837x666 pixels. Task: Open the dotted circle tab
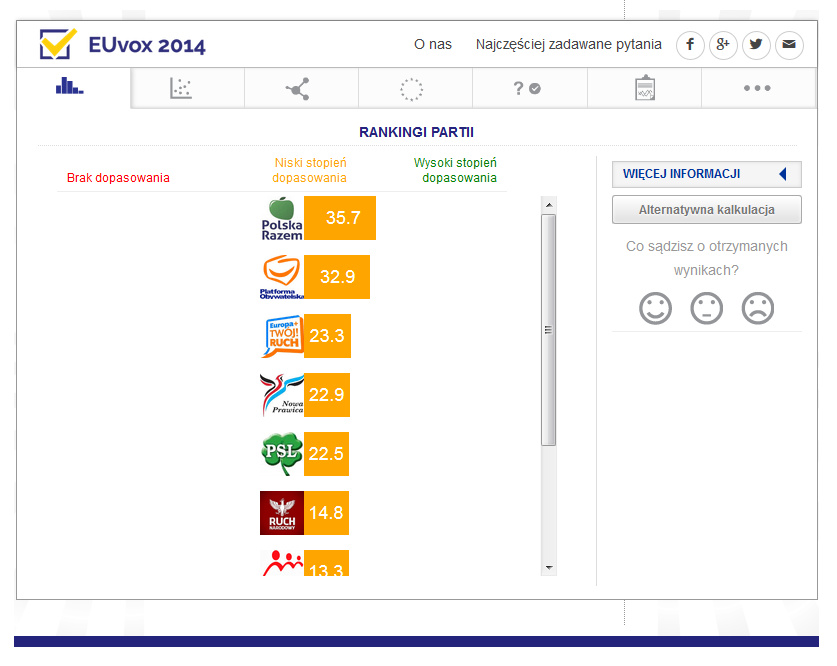(x=415, y=88)
